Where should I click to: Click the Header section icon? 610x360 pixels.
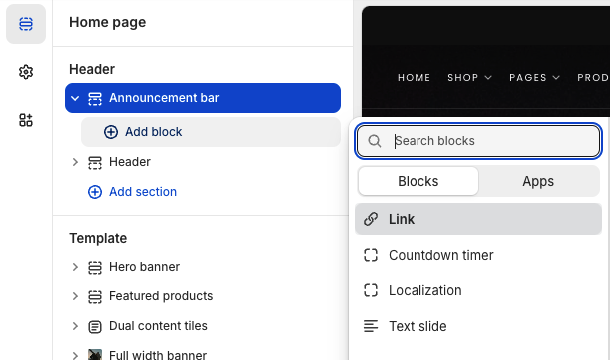pos(95,162)
